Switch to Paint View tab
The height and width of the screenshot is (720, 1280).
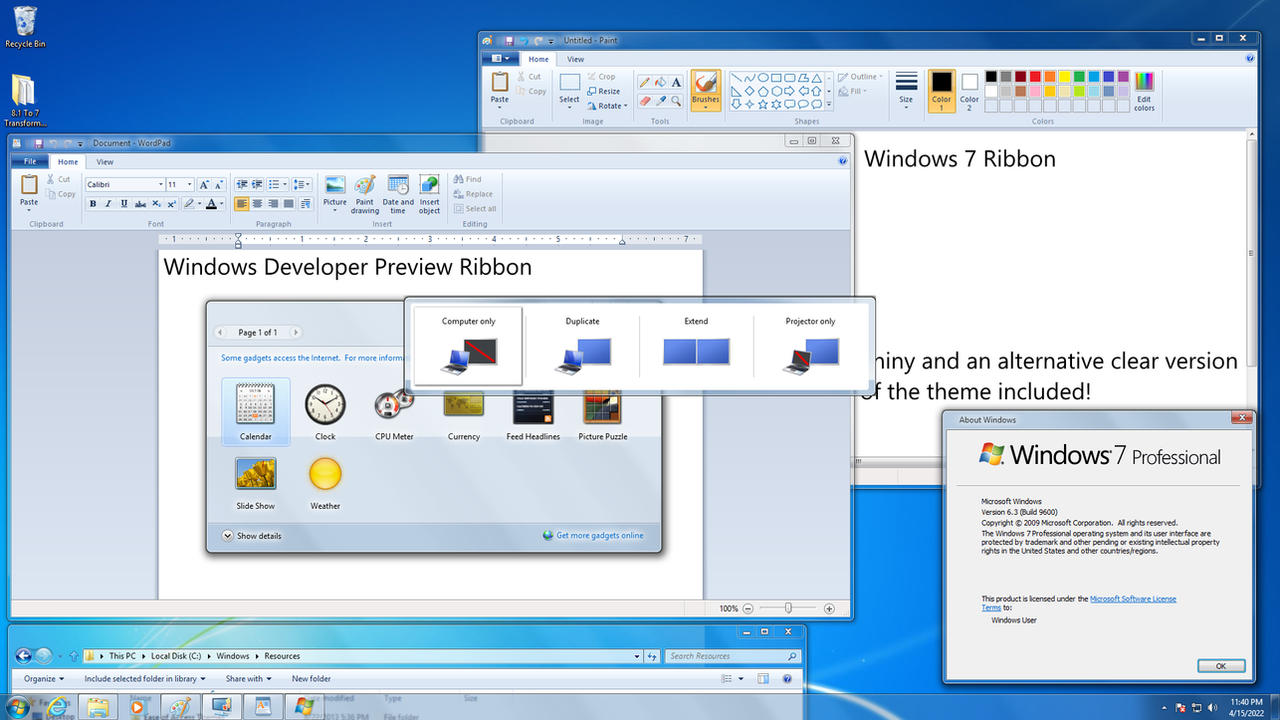pyautogui.click(x=576, y=59)
